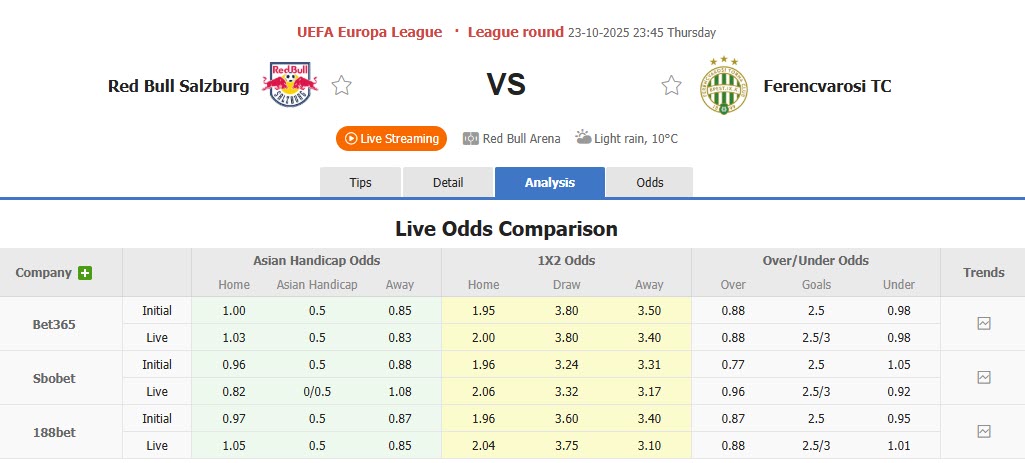Click the light rain weather icon
The height and width of the screenshot is (463, 1025).
582,138
